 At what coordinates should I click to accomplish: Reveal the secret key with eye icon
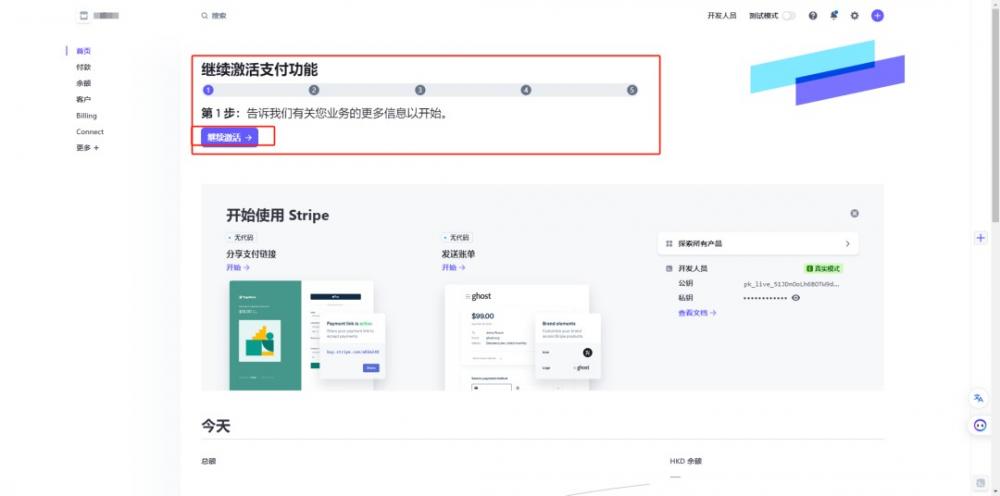coord(795,298)
